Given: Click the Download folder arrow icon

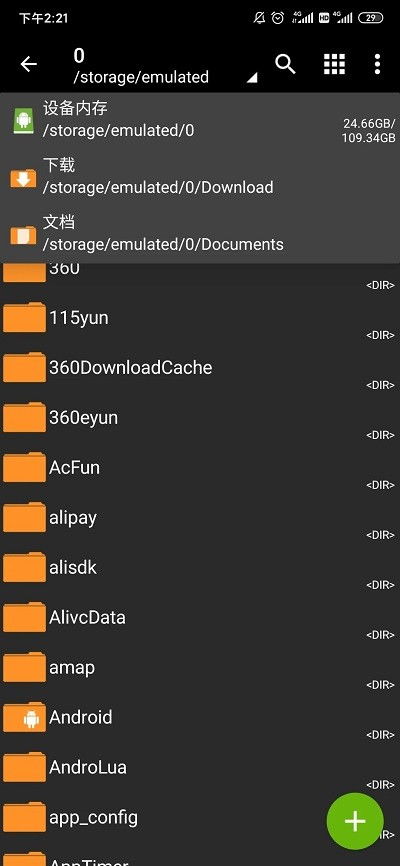Looking at the screenshot, I should coord(23,178).
